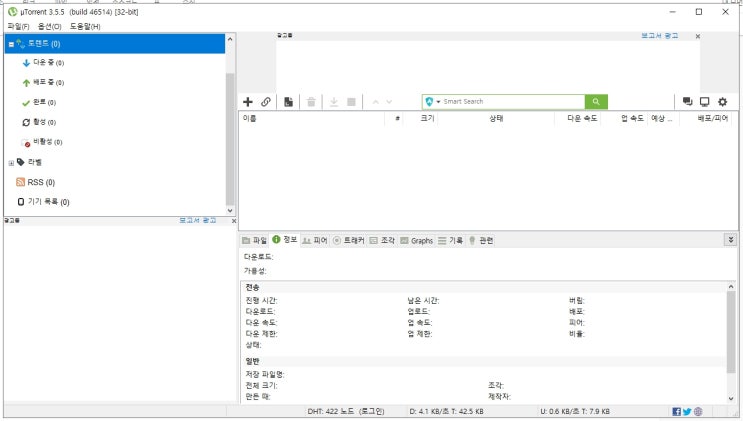Click the globe network icon in status bar
The width and height of the screenshot is (743, 421).
click(698, 412)
